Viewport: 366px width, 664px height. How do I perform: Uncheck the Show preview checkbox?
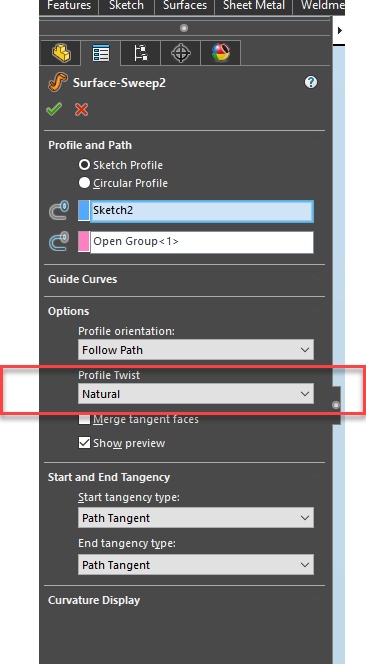[84, 443]
